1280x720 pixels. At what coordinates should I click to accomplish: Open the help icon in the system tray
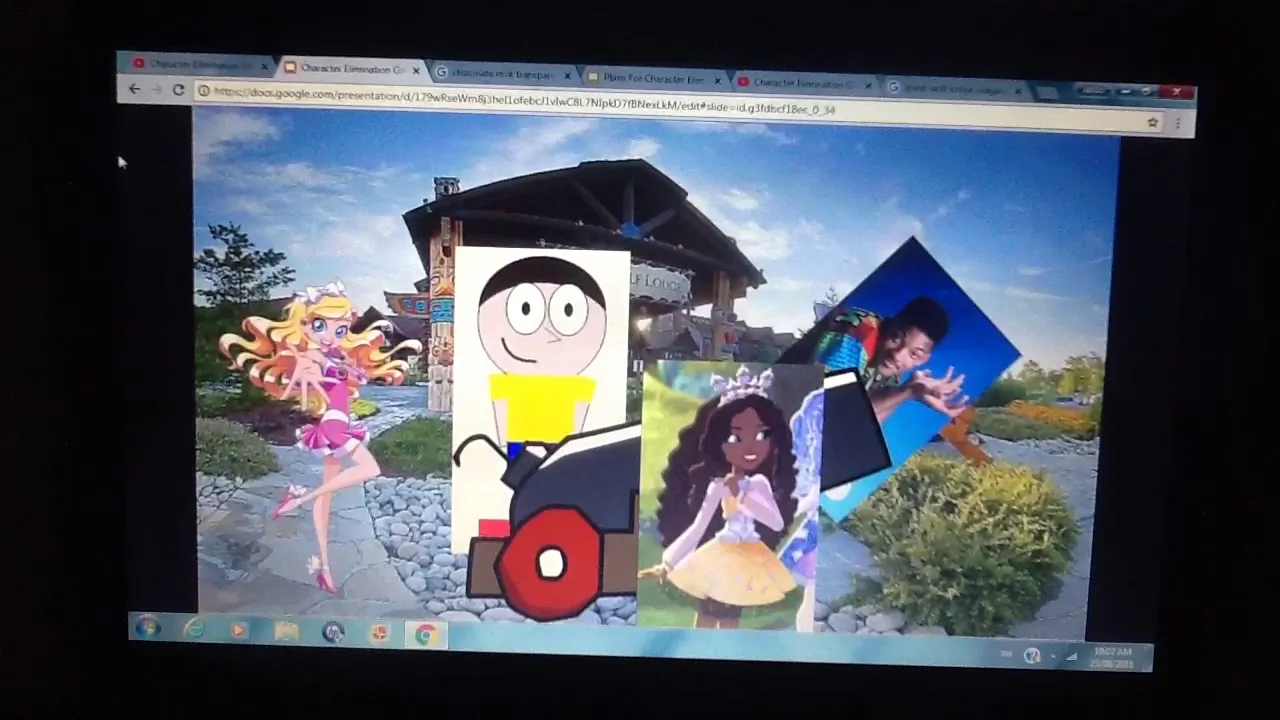coord(1032,655)
